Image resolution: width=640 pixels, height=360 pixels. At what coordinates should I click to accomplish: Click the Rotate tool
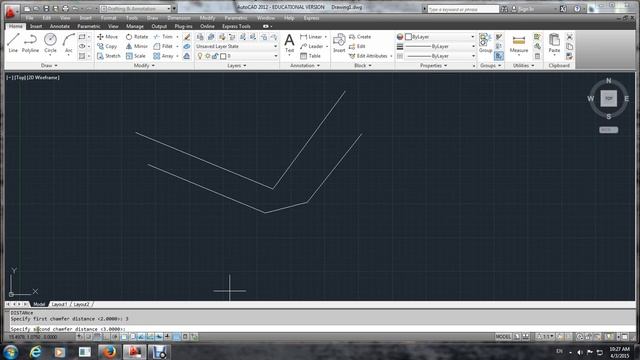pos(137,37)
